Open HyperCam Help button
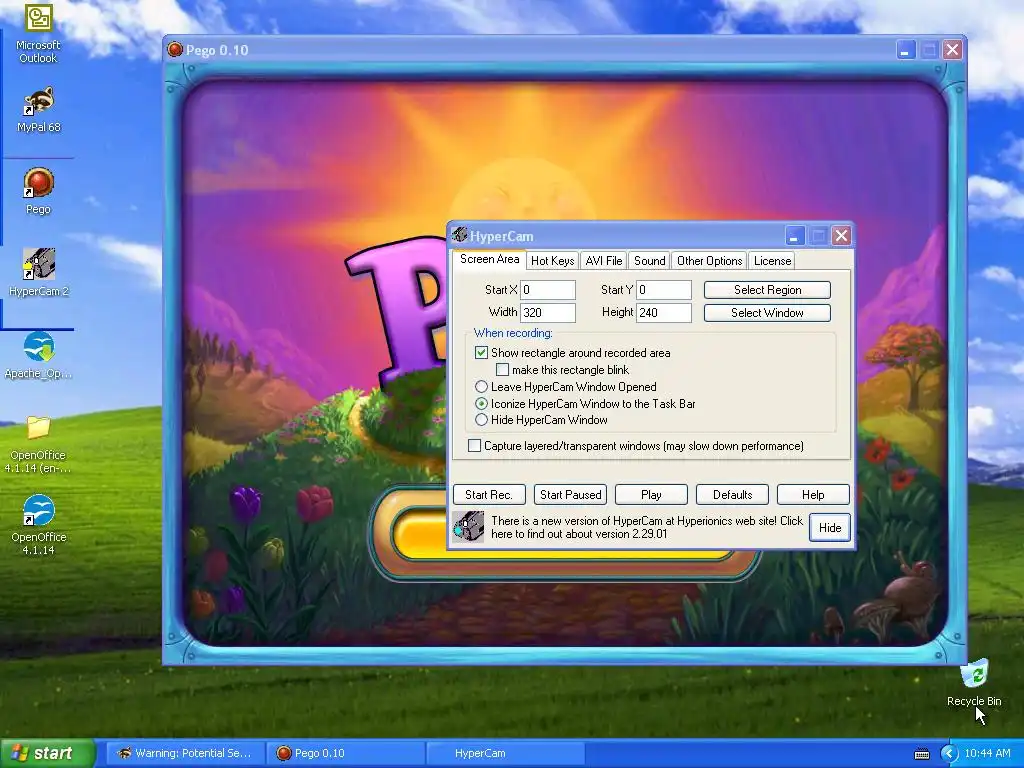 [813, 494]
